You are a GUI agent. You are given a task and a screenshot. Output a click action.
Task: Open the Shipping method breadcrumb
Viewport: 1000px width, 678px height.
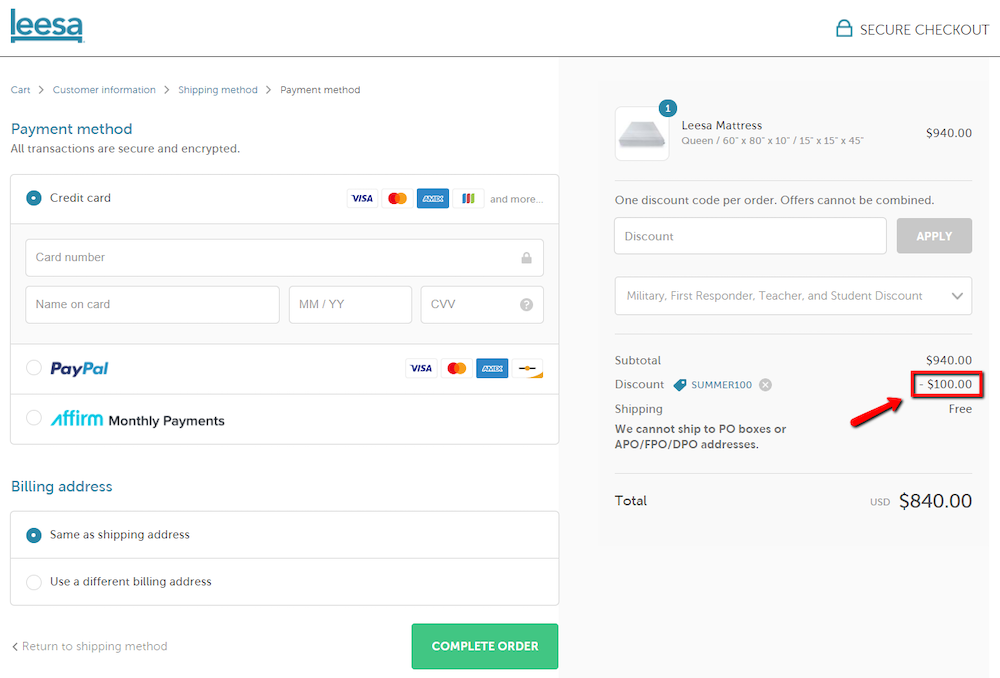tap(218, 89)
